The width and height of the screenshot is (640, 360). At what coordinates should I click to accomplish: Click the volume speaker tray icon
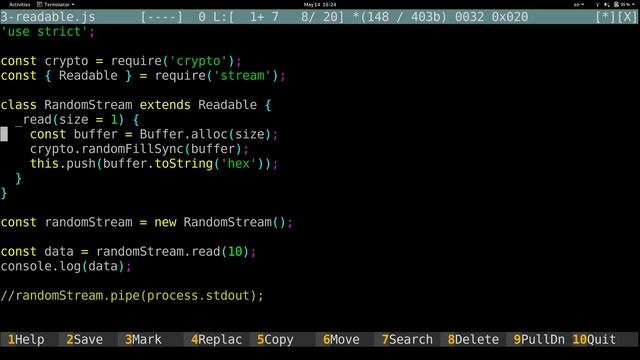pos(607,4)
